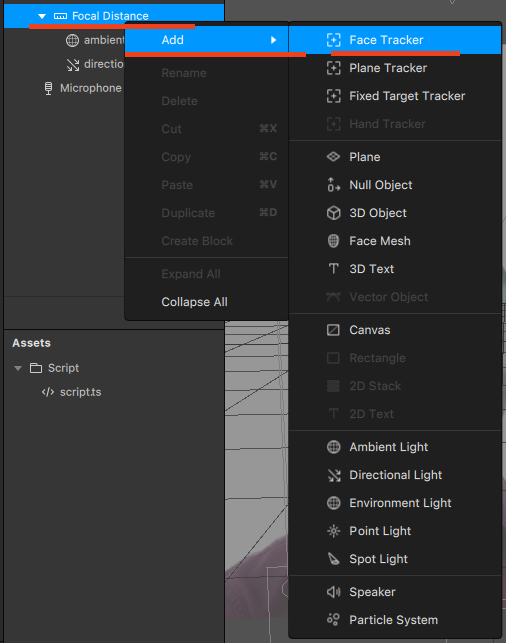This screenshot has width=506, height=643.
Task: Select Directional Light from the submenu
Action: [x=395, y=475]
